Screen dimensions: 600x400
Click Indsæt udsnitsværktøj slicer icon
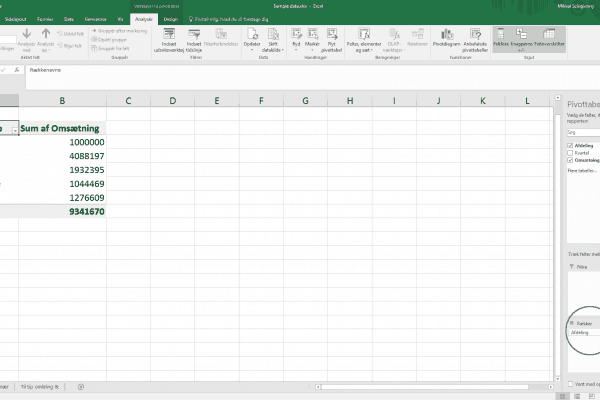tap(169, 38)
